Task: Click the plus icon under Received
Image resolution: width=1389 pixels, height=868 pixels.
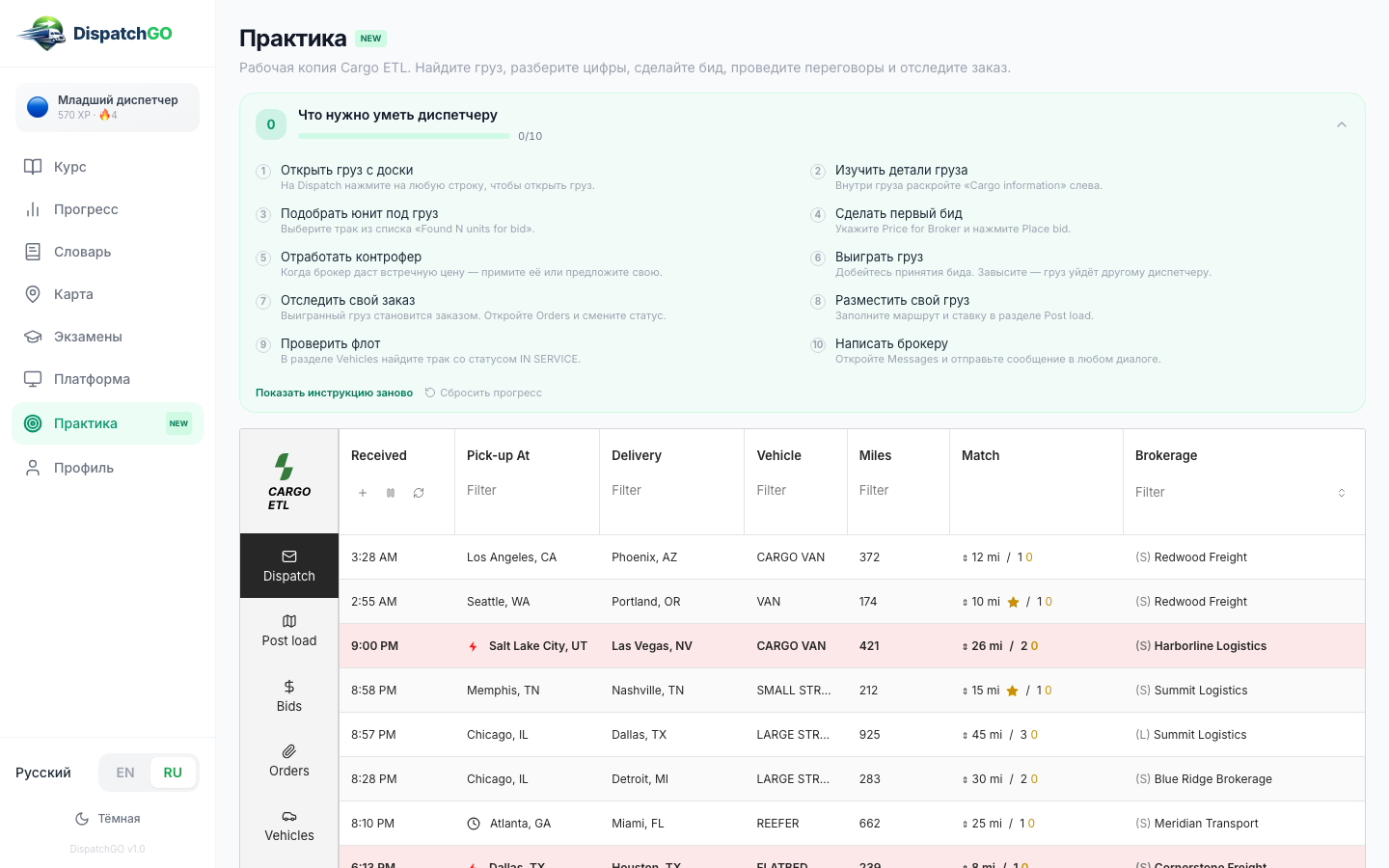Action: point(363,493)
